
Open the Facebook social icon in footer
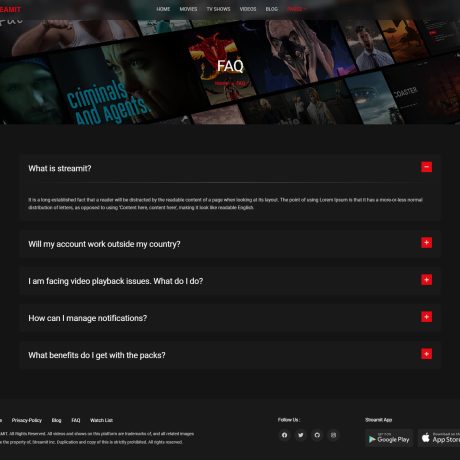[x=284, y=435]
